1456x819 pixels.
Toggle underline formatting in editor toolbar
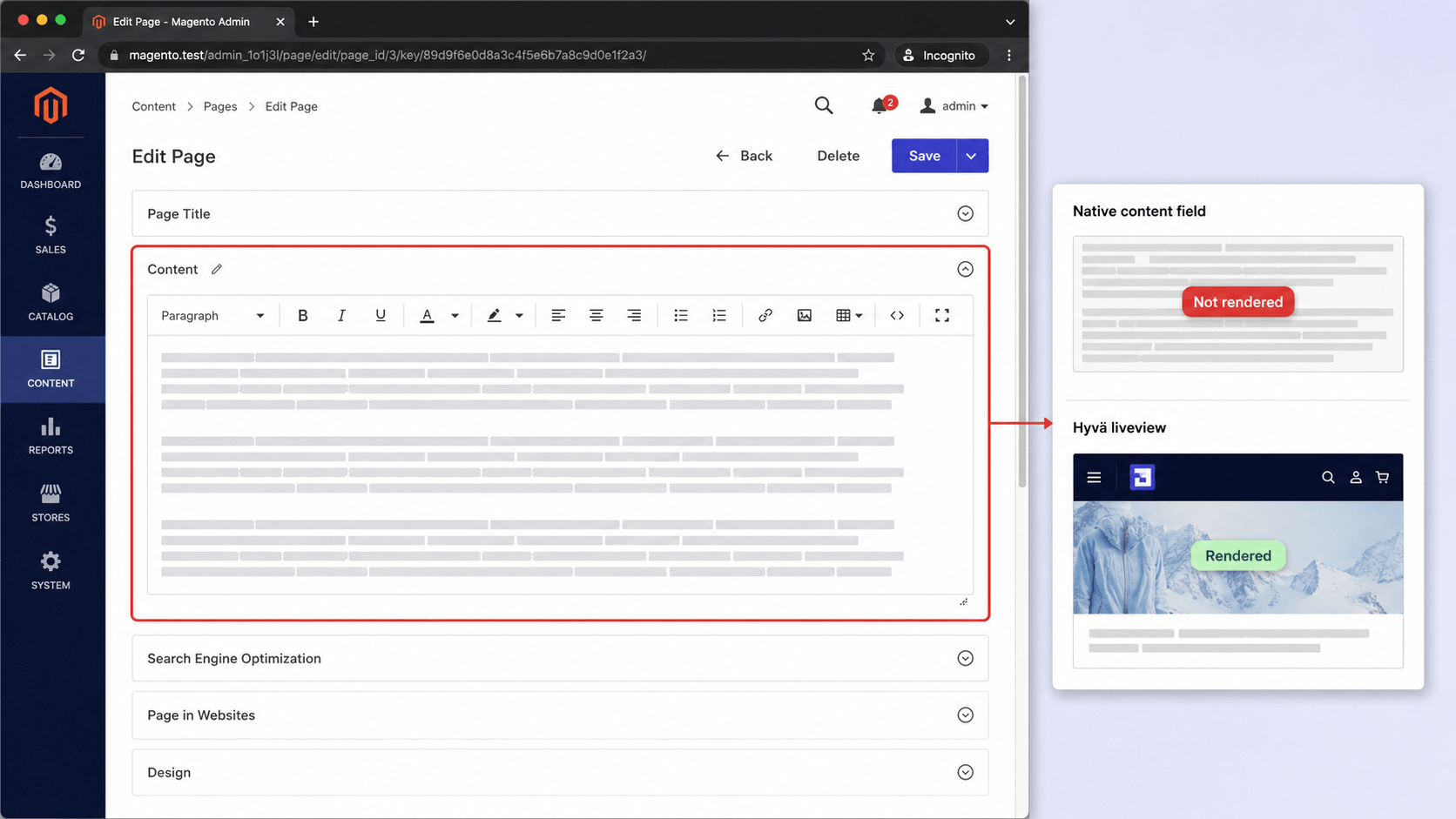tap(381, 315)
